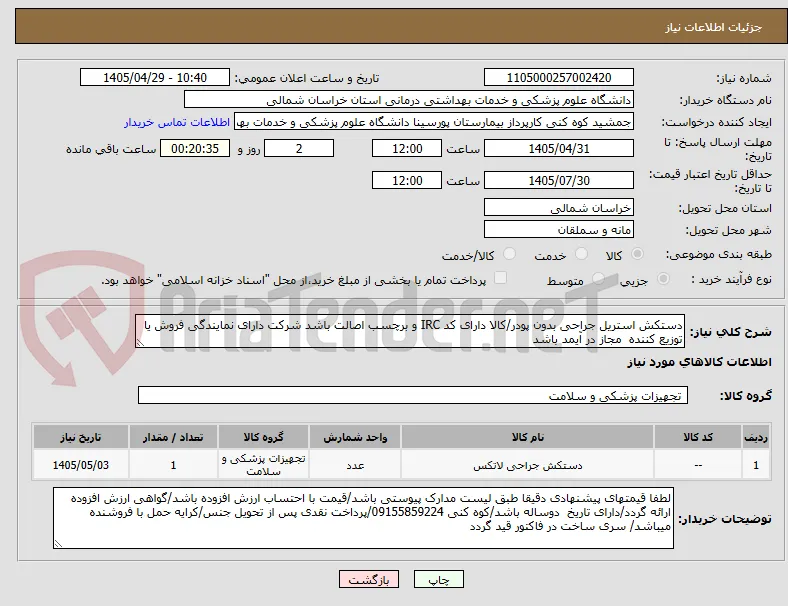
Task: Click the buyer organization name field
Action: coord(409,99)
